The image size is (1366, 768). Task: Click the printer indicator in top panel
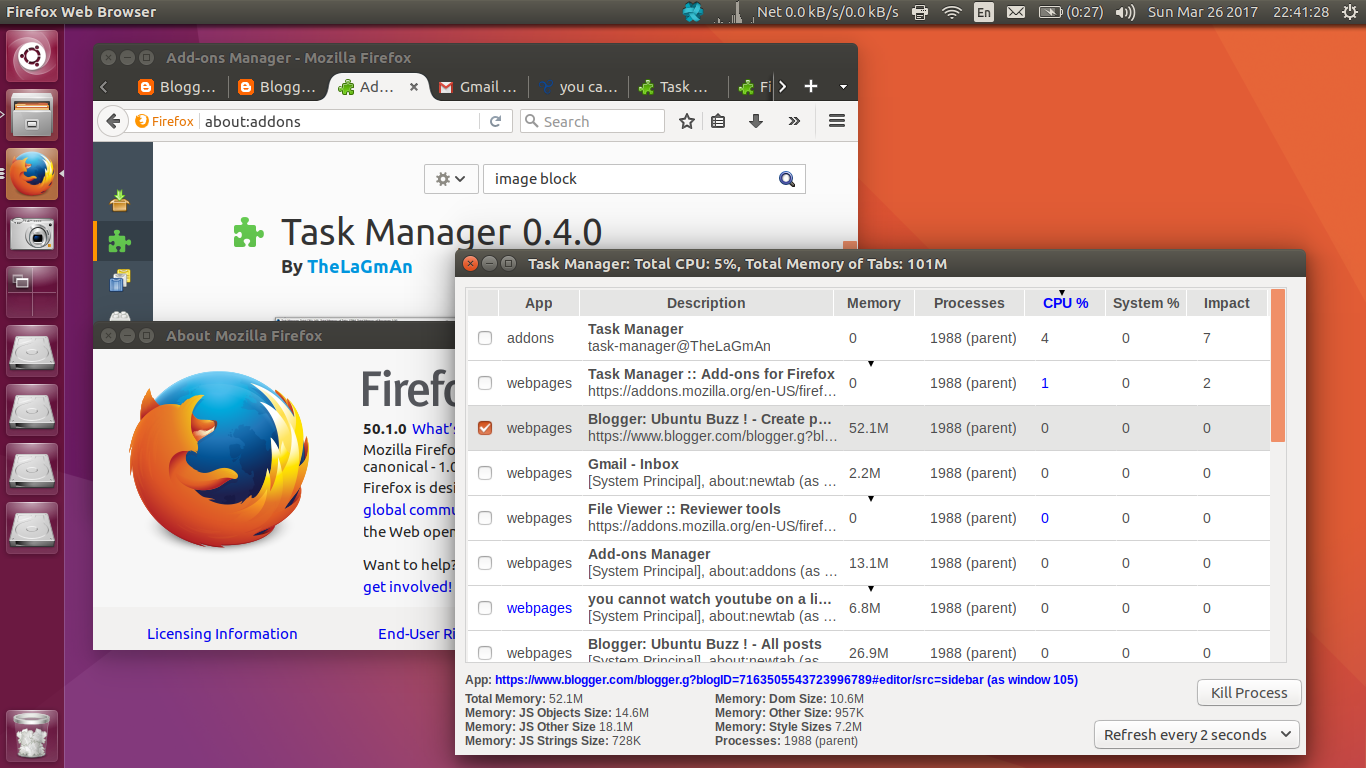click(x=920, y=12)
